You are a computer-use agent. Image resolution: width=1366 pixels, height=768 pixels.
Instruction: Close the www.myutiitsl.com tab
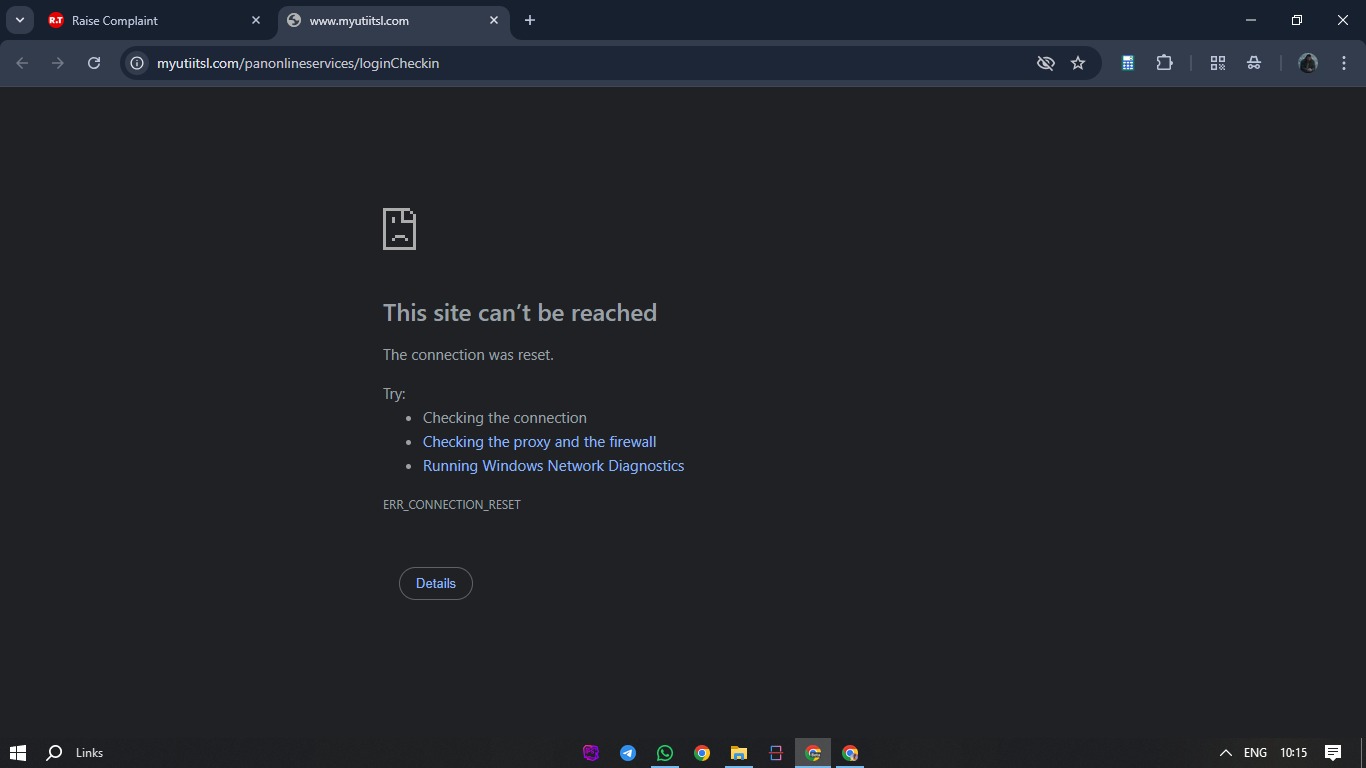click(494, 20)
